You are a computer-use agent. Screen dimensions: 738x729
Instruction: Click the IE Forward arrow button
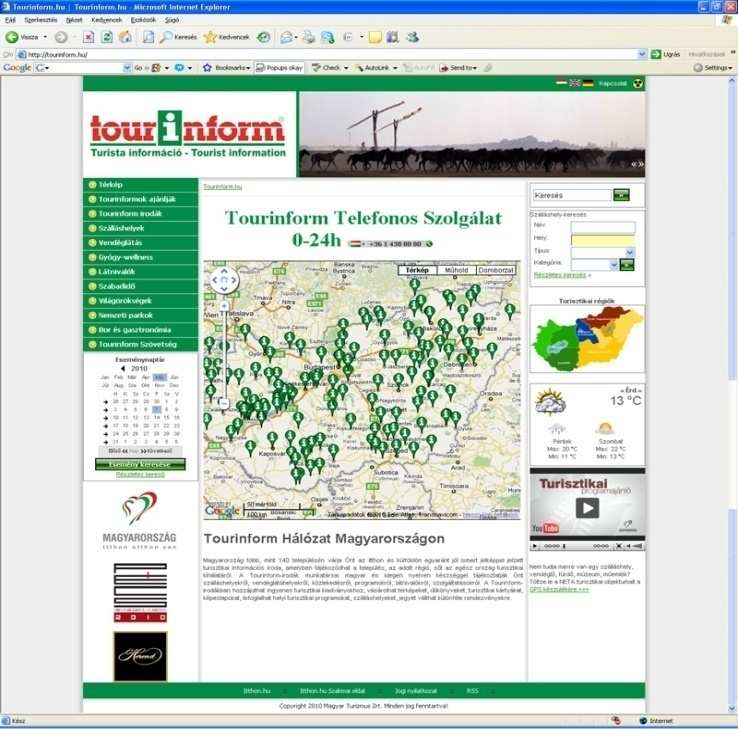[61, 37]
